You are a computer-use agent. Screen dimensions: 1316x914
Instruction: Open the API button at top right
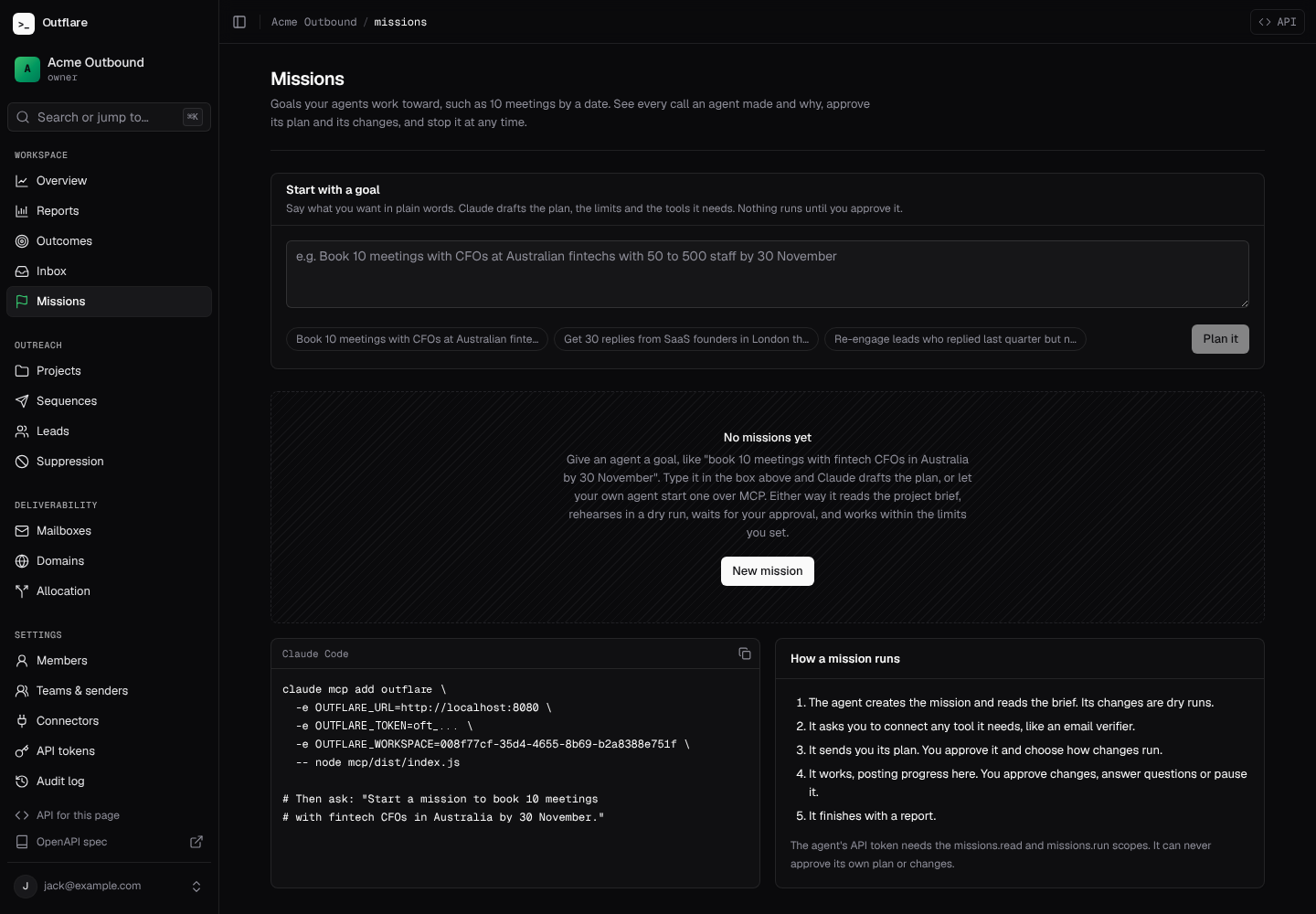click(1278, 22)
